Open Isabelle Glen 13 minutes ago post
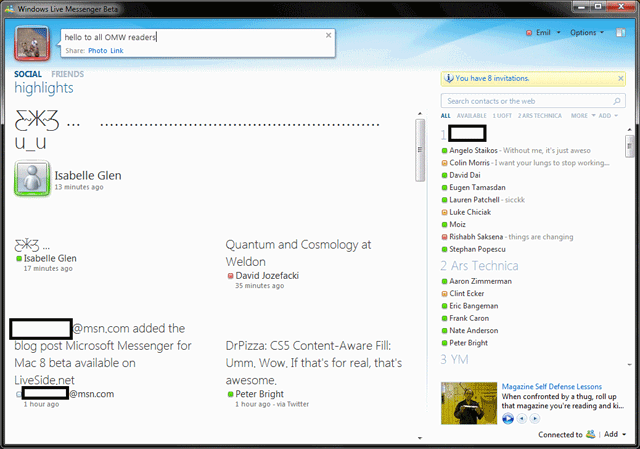Screen dimensions: 640x449 click(88, 176)
